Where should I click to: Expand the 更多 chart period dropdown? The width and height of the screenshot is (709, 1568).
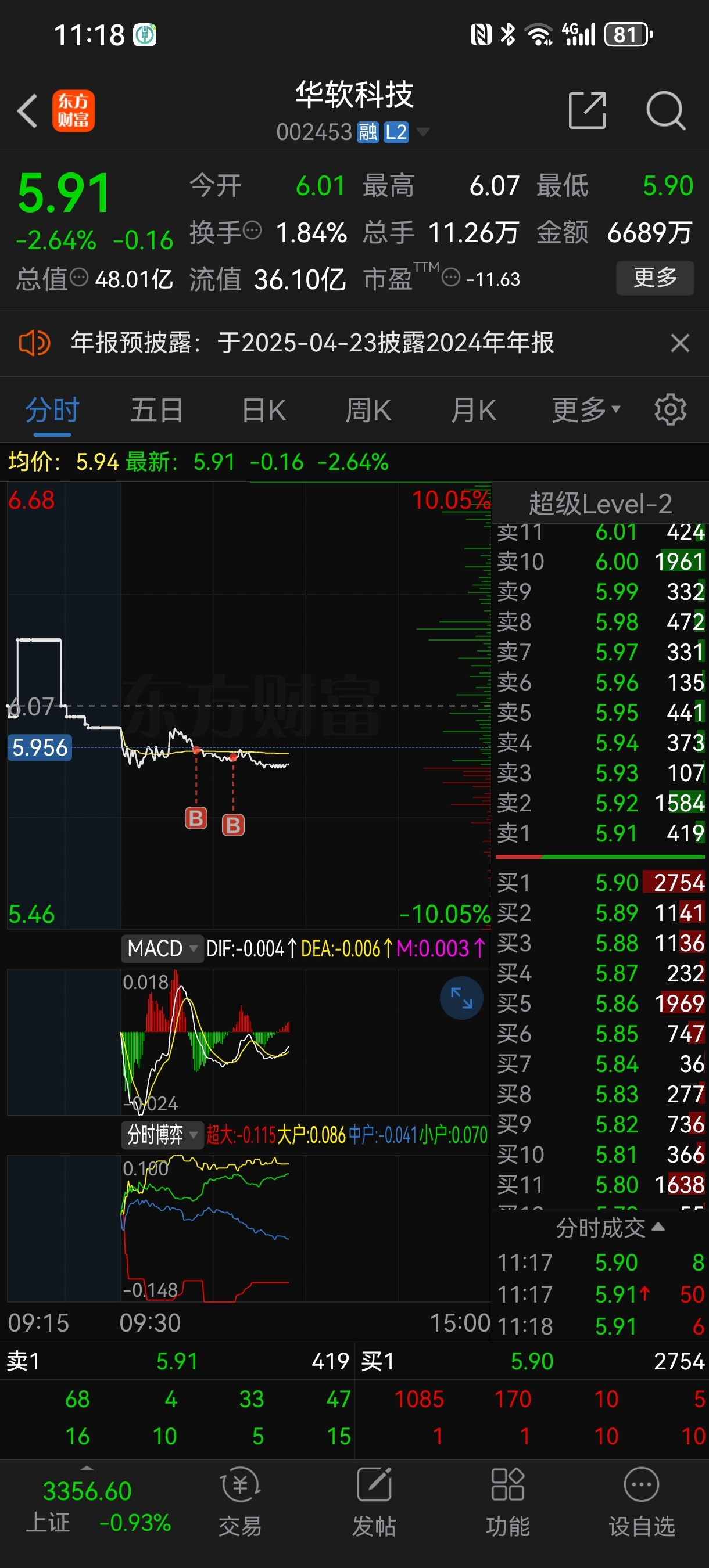586,409
